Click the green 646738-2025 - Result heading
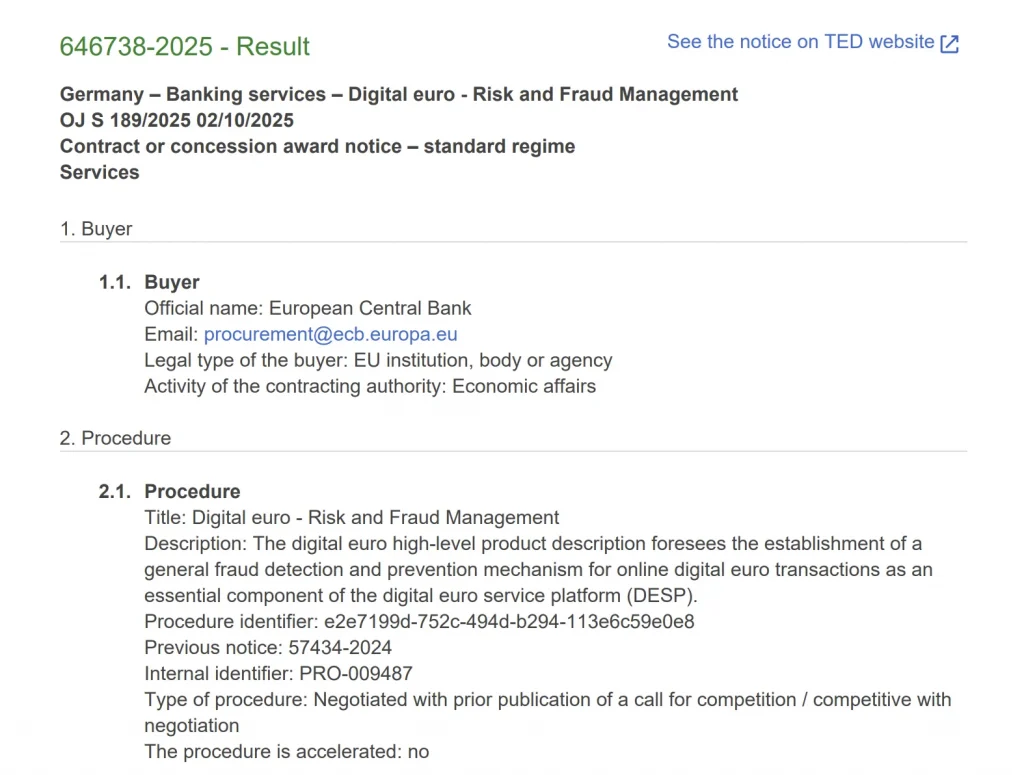 tap(185, 47)
